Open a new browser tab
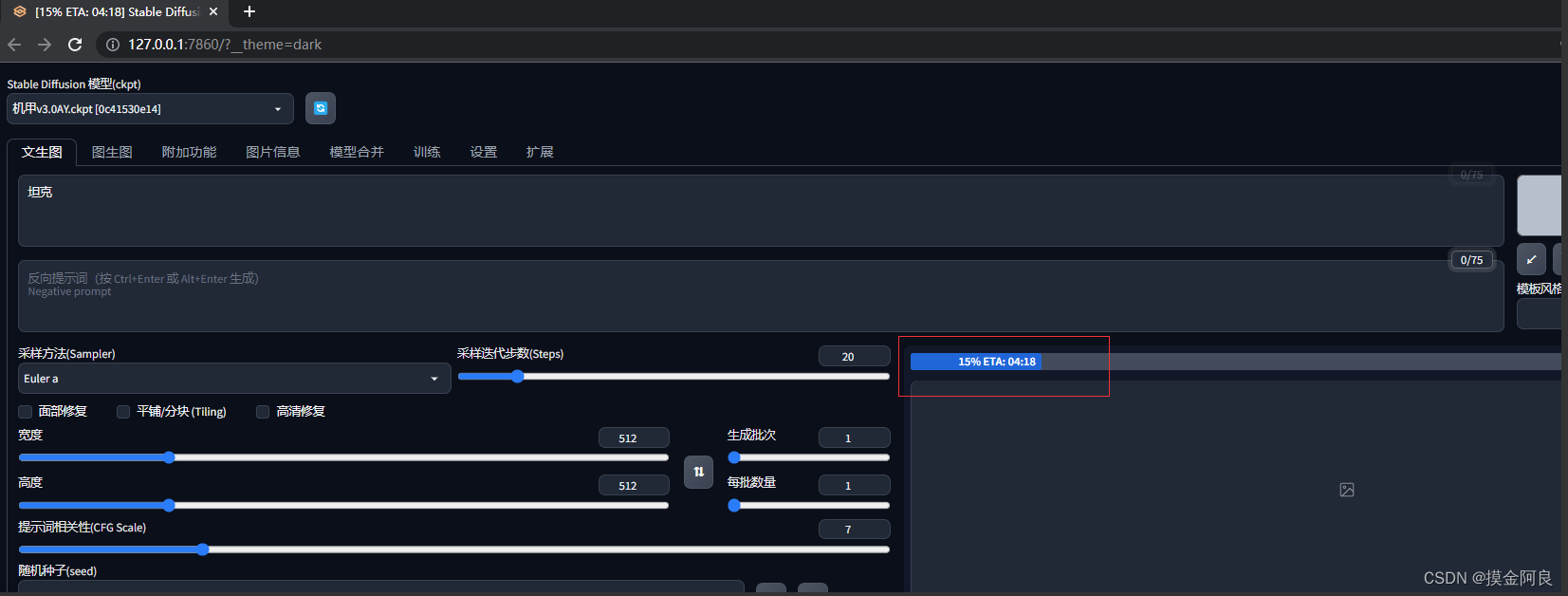This screenshot has width=1568, height=596. click(x=249, y=11)
